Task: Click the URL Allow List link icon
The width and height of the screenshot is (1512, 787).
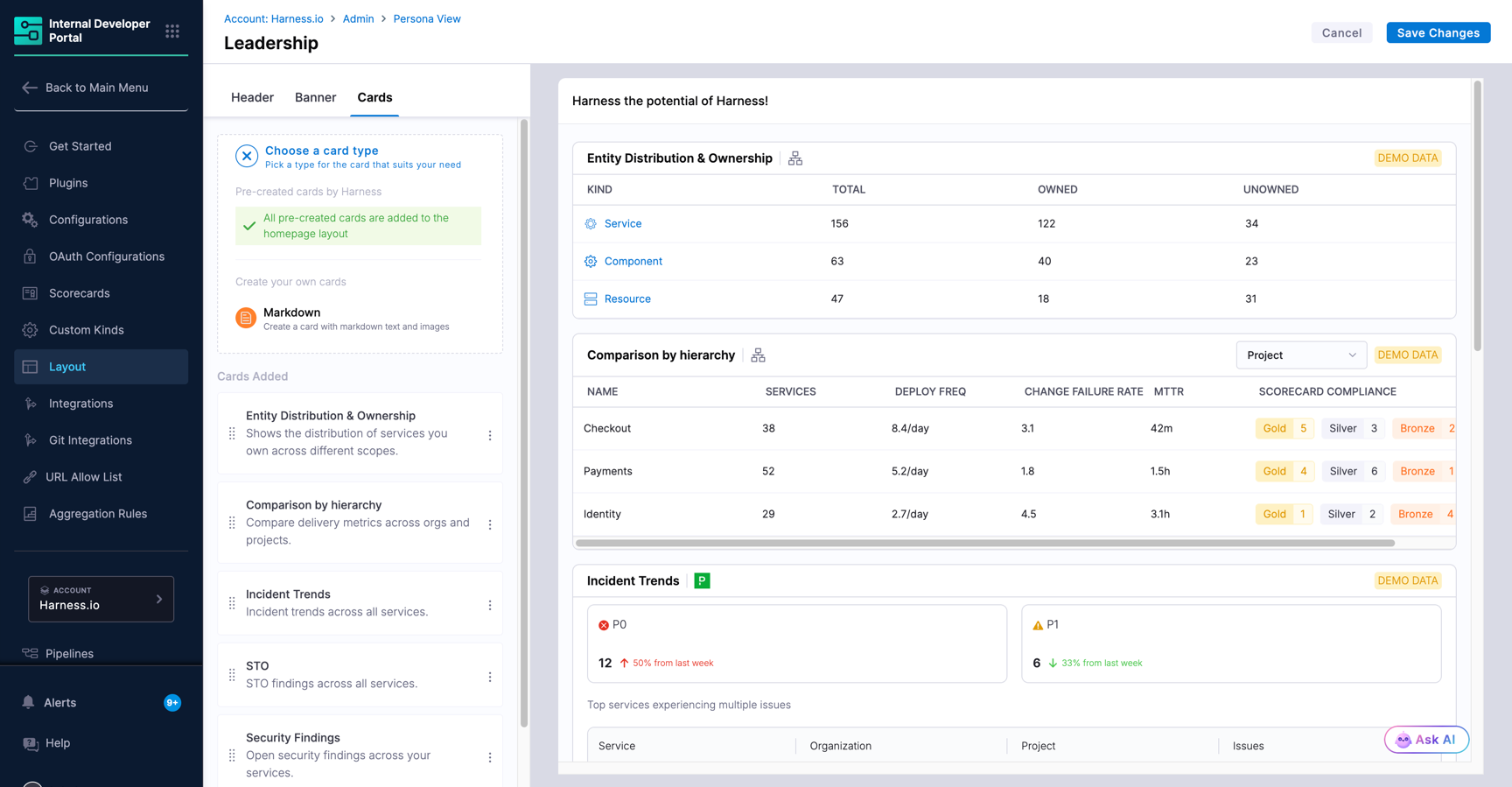Action: click(31, 477)
